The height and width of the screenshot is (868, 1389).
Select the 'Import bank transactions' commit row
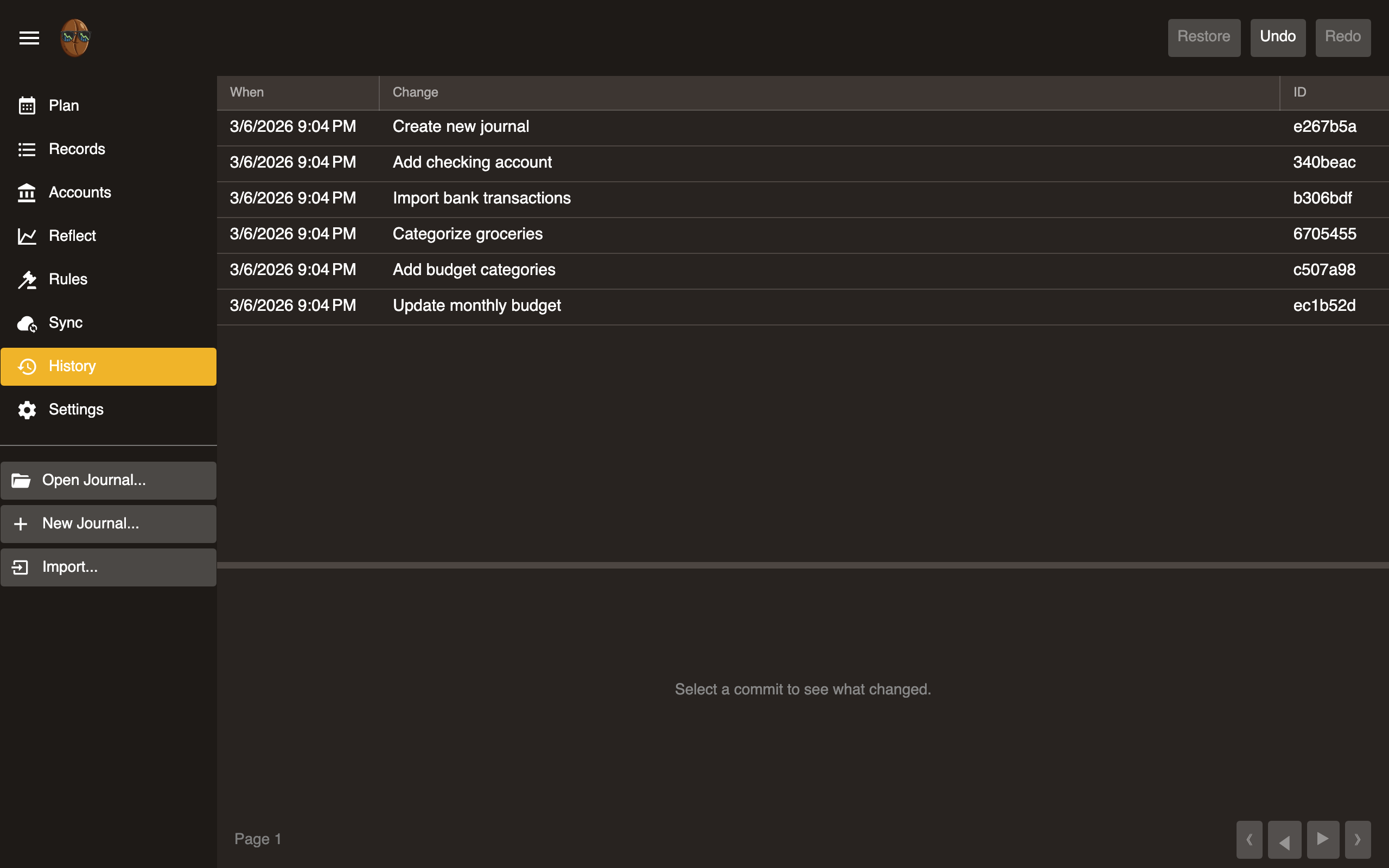(482, 199)
